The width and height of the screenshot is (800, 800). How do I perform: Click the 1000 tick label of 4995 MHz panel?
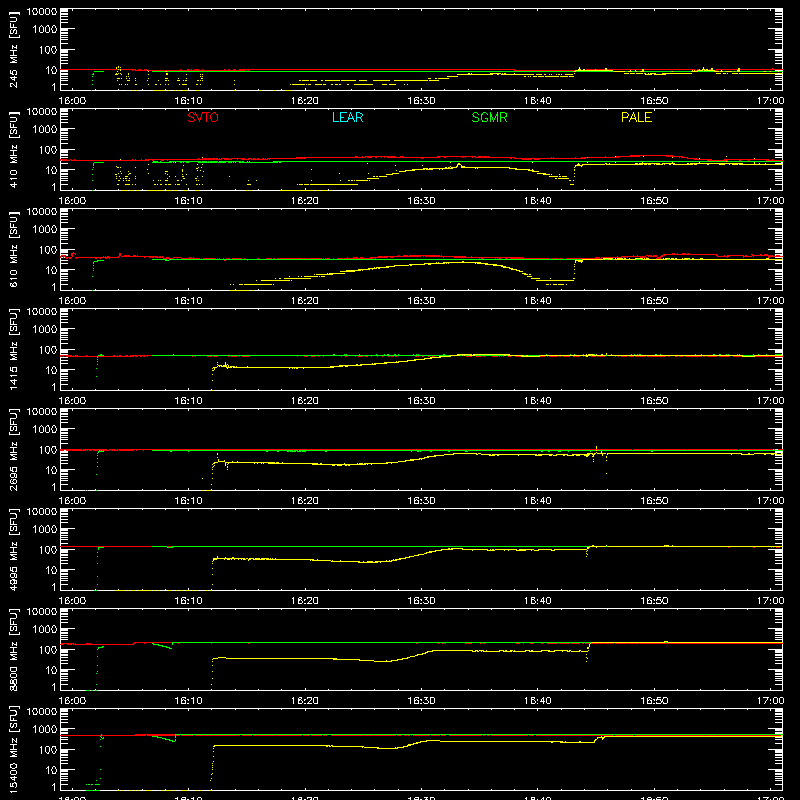pos(45,530)
